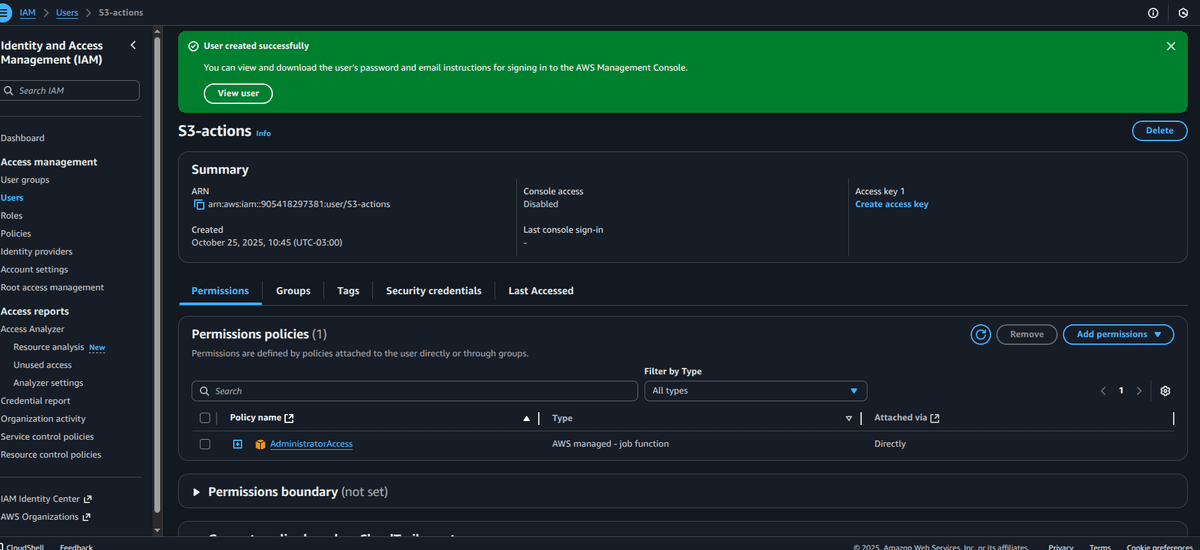Check the AdministratorAccess policy checkbox
Viewport: 1200px width, 550px height.
tap(205, 444)
